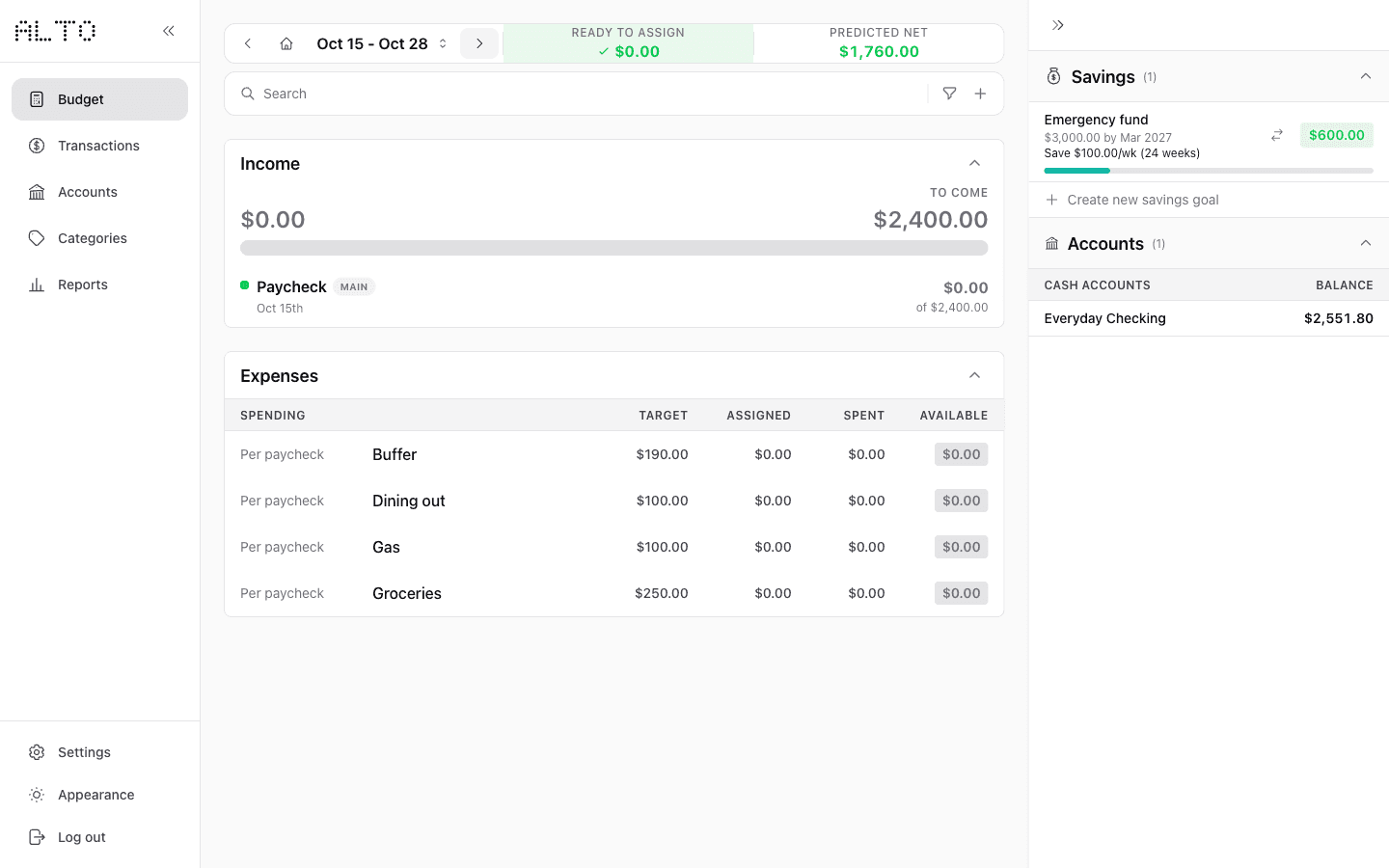The width and height of the screenshot is (1389, 868).
Task: Click the transfer icon for Emergency fund
Action: (1277, 135)
